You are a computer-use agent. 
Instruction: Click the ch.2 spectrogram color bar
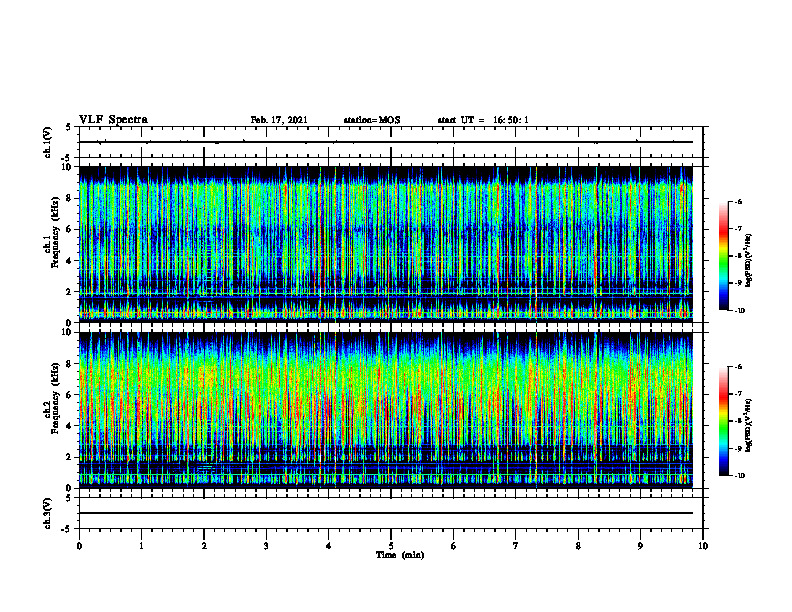tap(724, 421)
